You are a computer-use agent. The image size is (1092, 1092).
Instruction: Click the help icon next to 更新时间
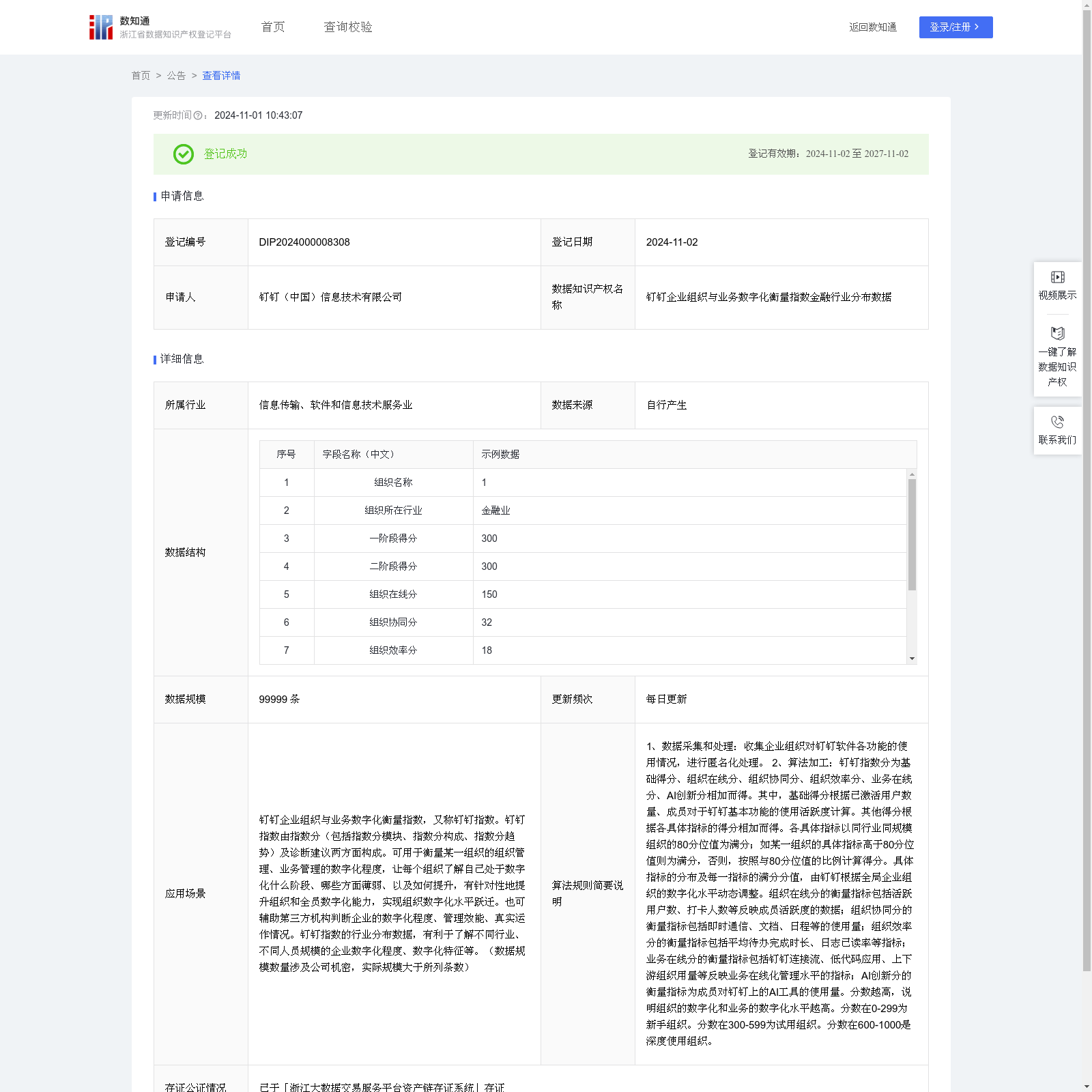(x=198, y=116)
